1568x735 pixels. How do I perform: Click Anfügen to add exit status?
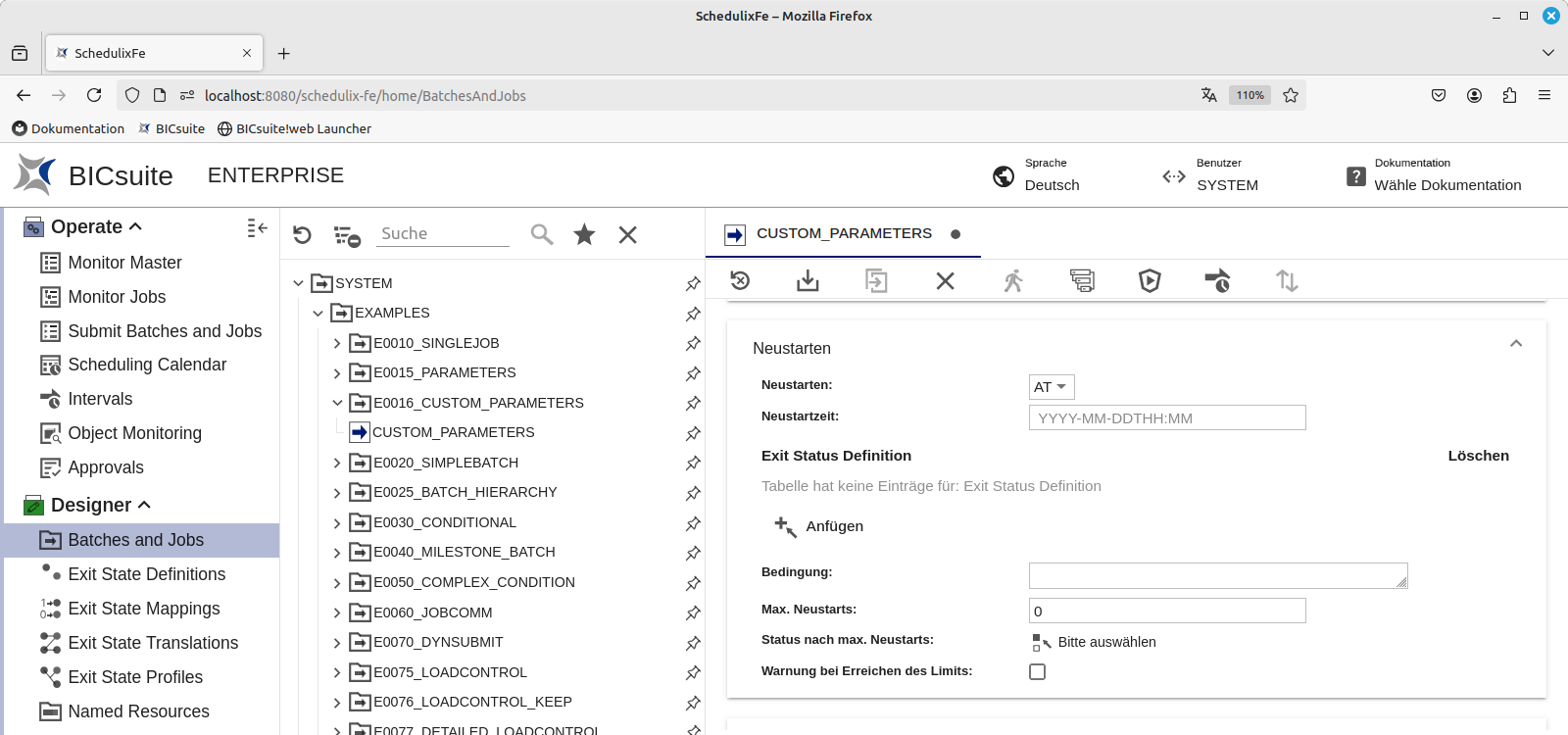pyautogui.click(x=819, y=526)
